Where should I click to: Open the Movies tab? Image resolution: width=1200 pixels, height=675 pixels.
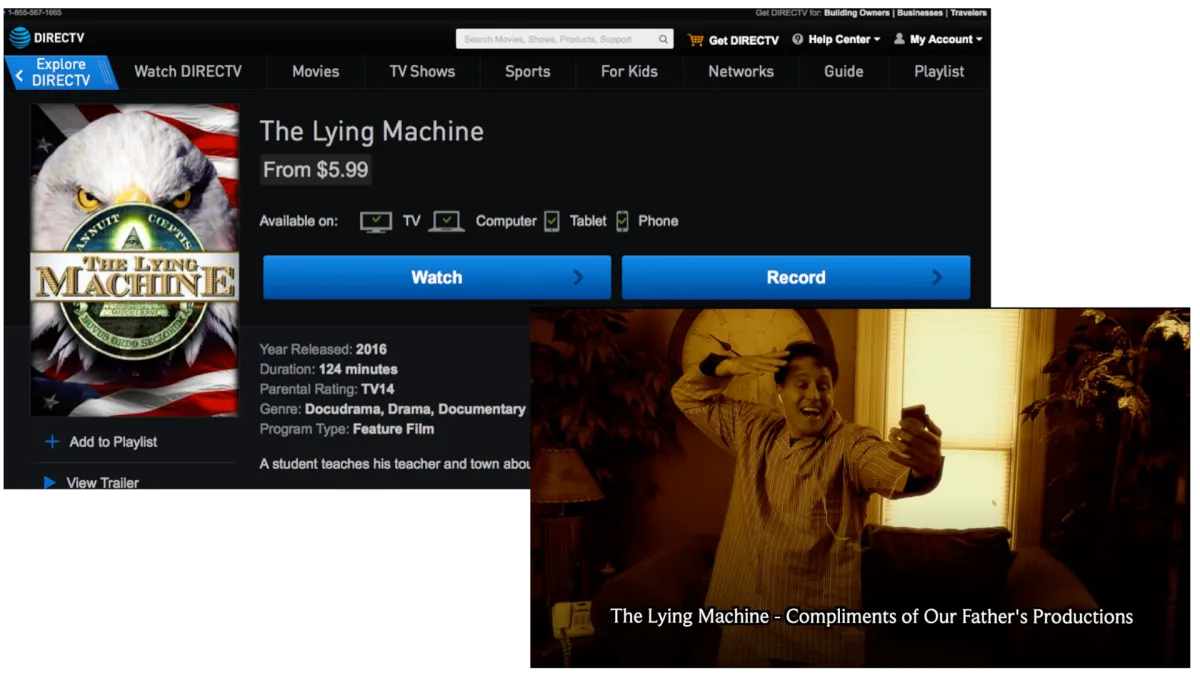click(x=316, y=71)
